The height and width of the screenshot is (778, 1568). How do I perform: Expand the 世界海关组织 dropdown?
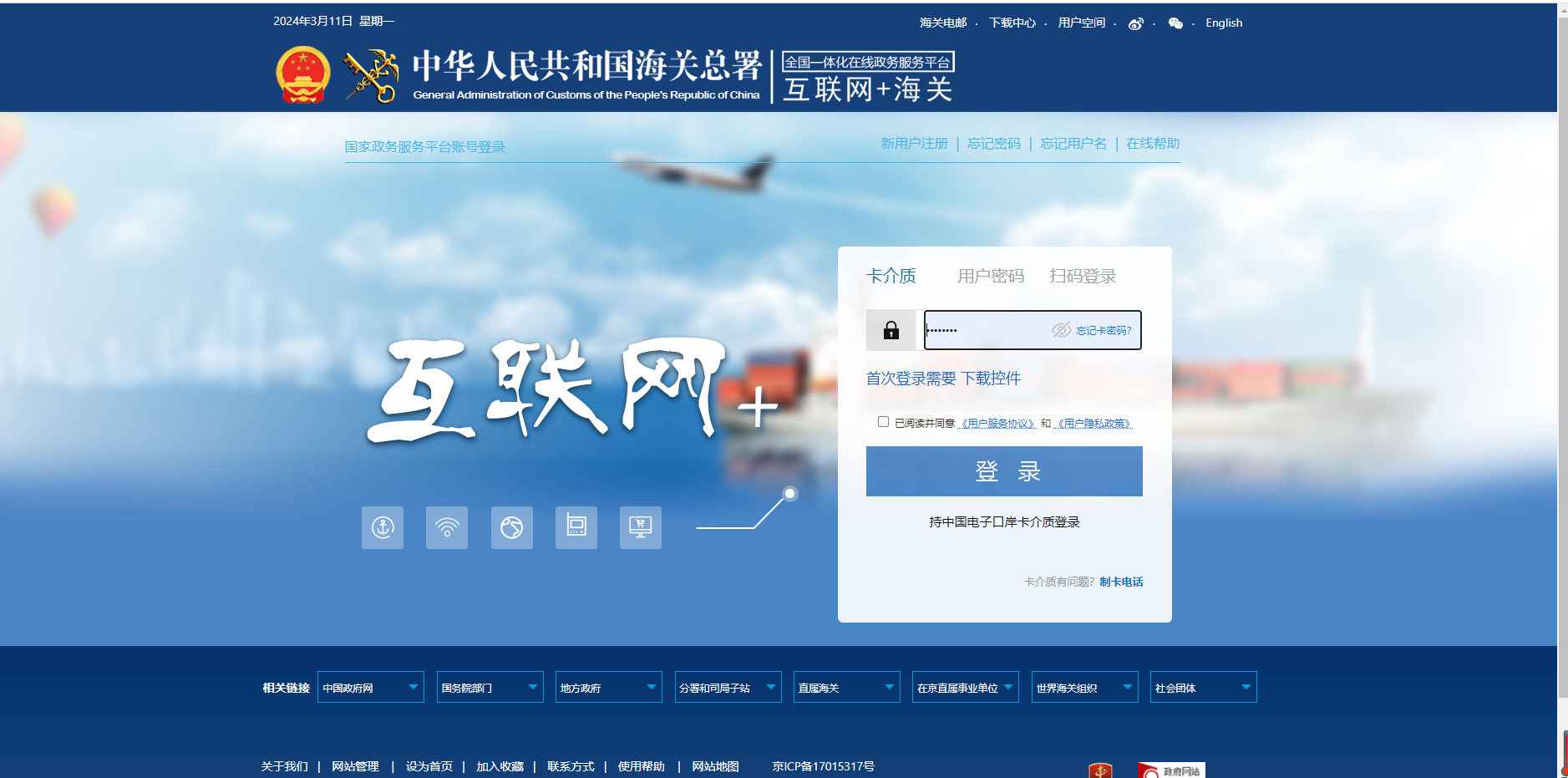coord(1084,687)
